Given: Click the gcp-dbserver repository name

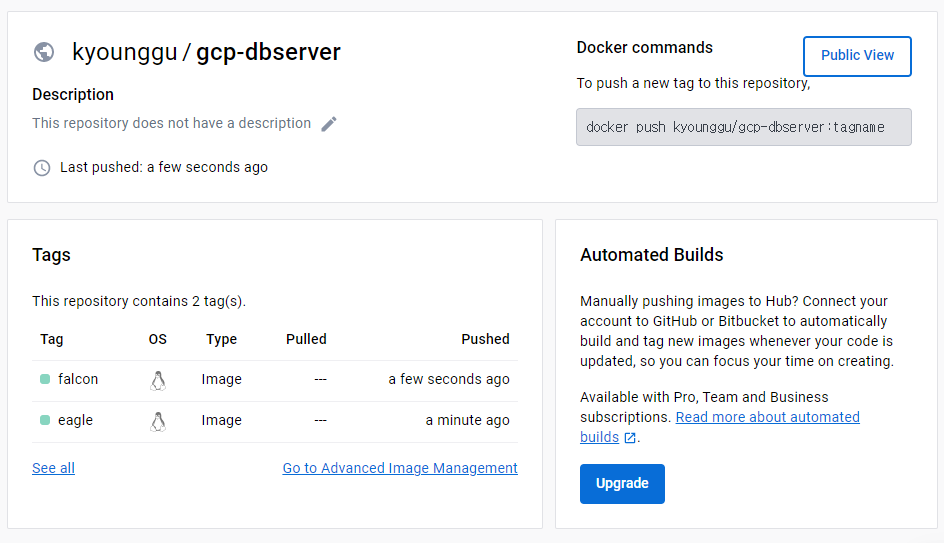Looking at the screenshot, I should click(269, 52).
